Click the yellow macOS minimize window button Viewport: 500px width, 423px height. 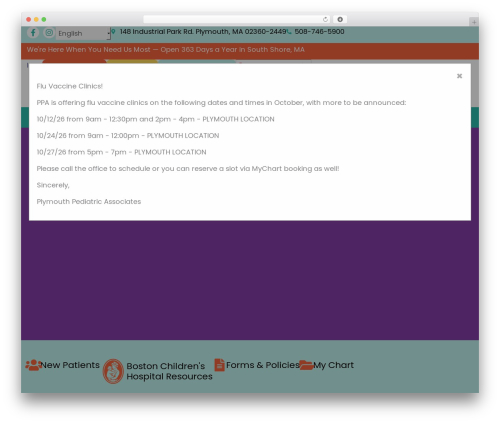click(x=36, y=19)
